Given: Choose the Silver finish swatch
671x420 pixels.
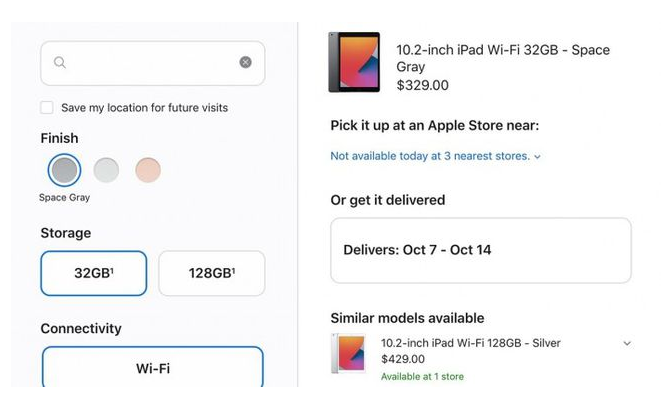Looking at the screenshot, I should (x=106, y=170).
